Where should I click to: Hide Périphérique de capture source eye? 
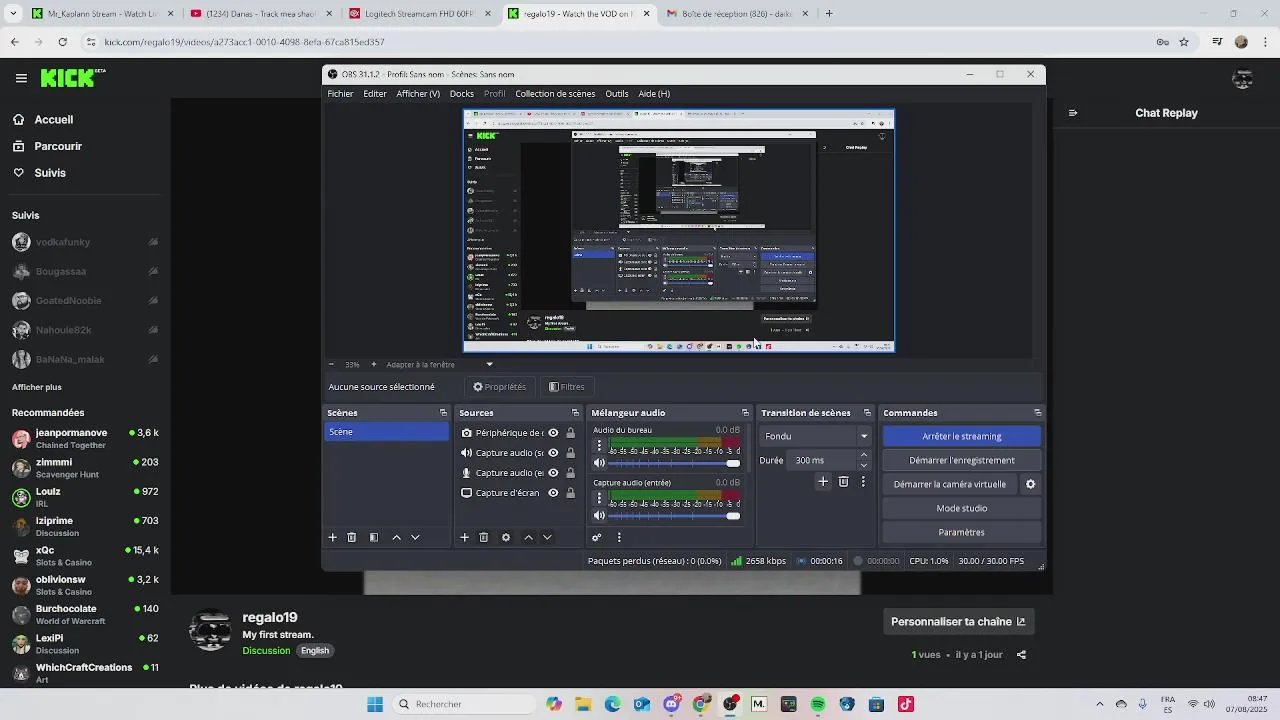point(553,433)
